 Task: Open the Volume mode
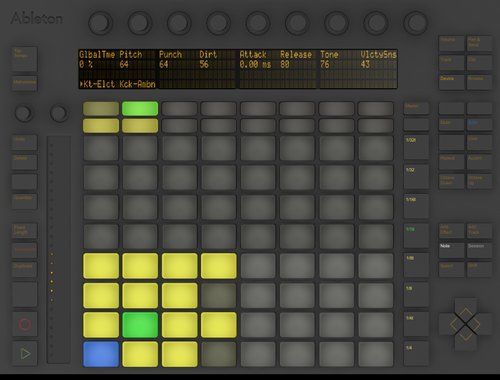[451, 43]
